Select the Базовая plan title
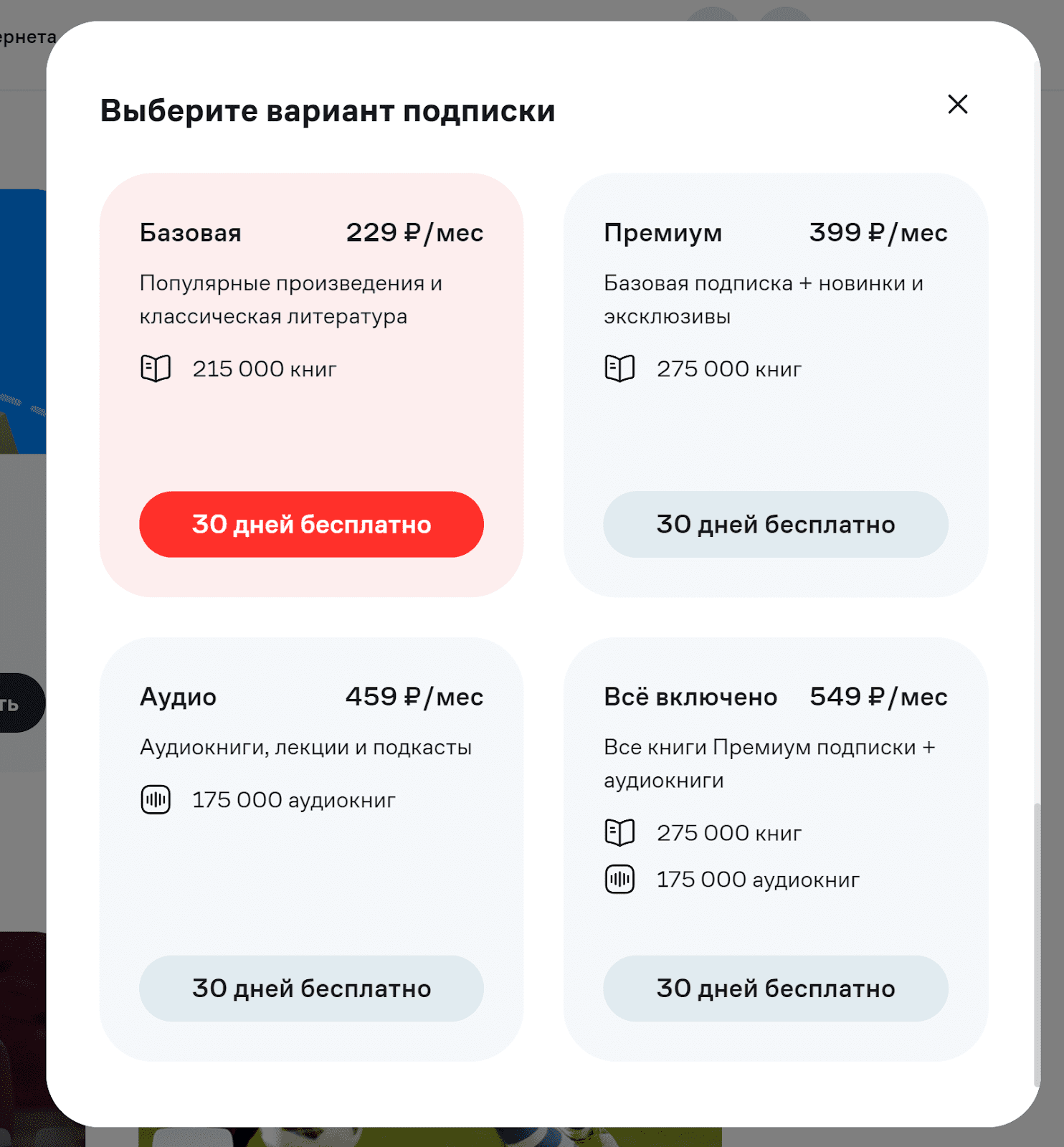1064x1147 pixels. (190, 233)
